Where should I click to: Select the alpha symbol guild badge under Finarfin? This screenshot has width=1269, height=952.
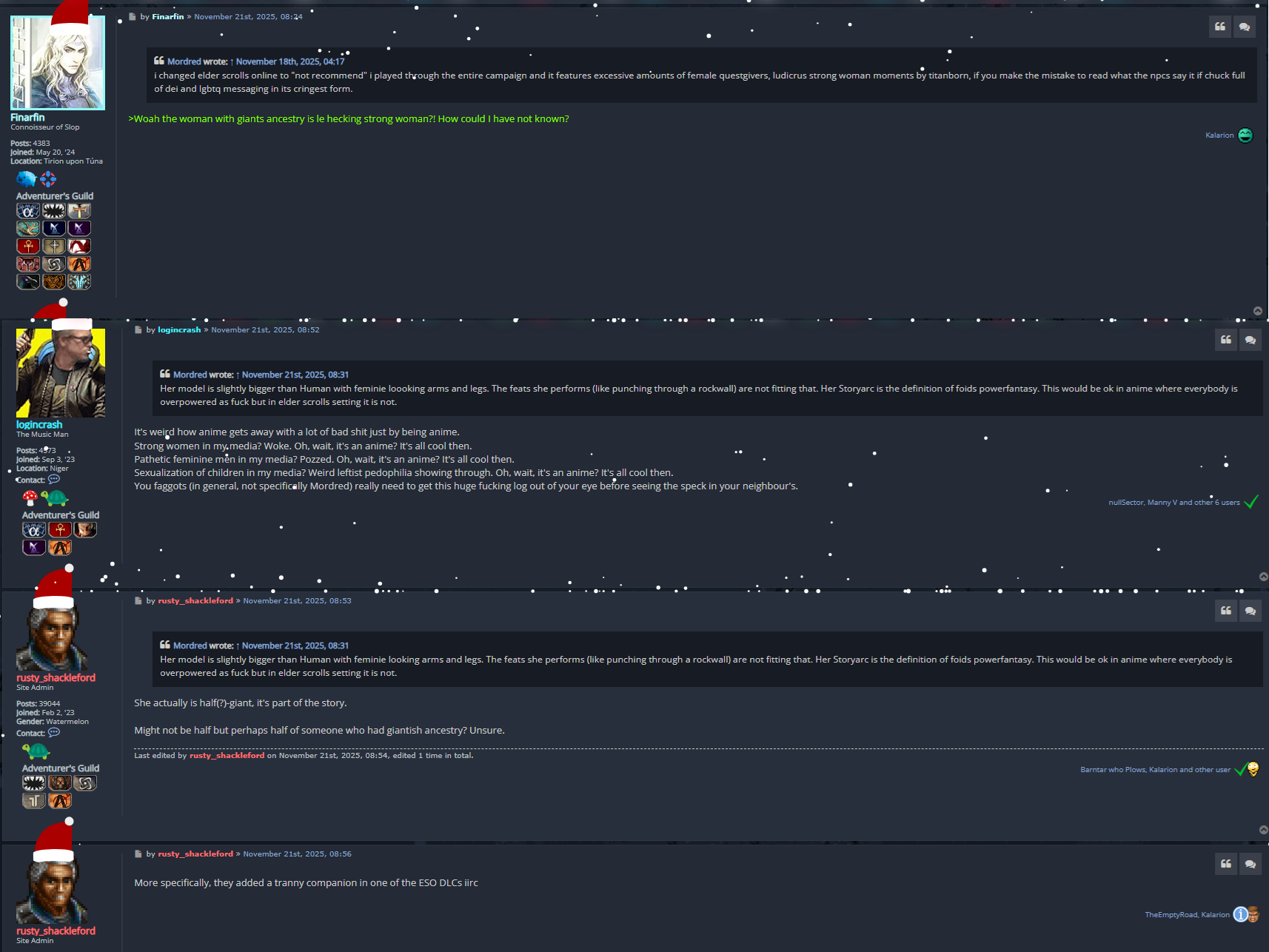tap(28, 211)
